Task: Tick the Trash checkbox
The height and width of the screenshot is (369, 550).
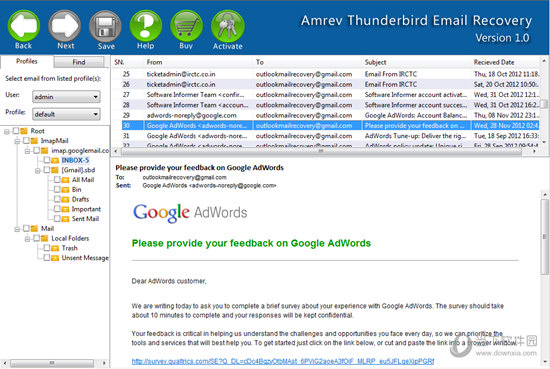Action: (47, 248)
